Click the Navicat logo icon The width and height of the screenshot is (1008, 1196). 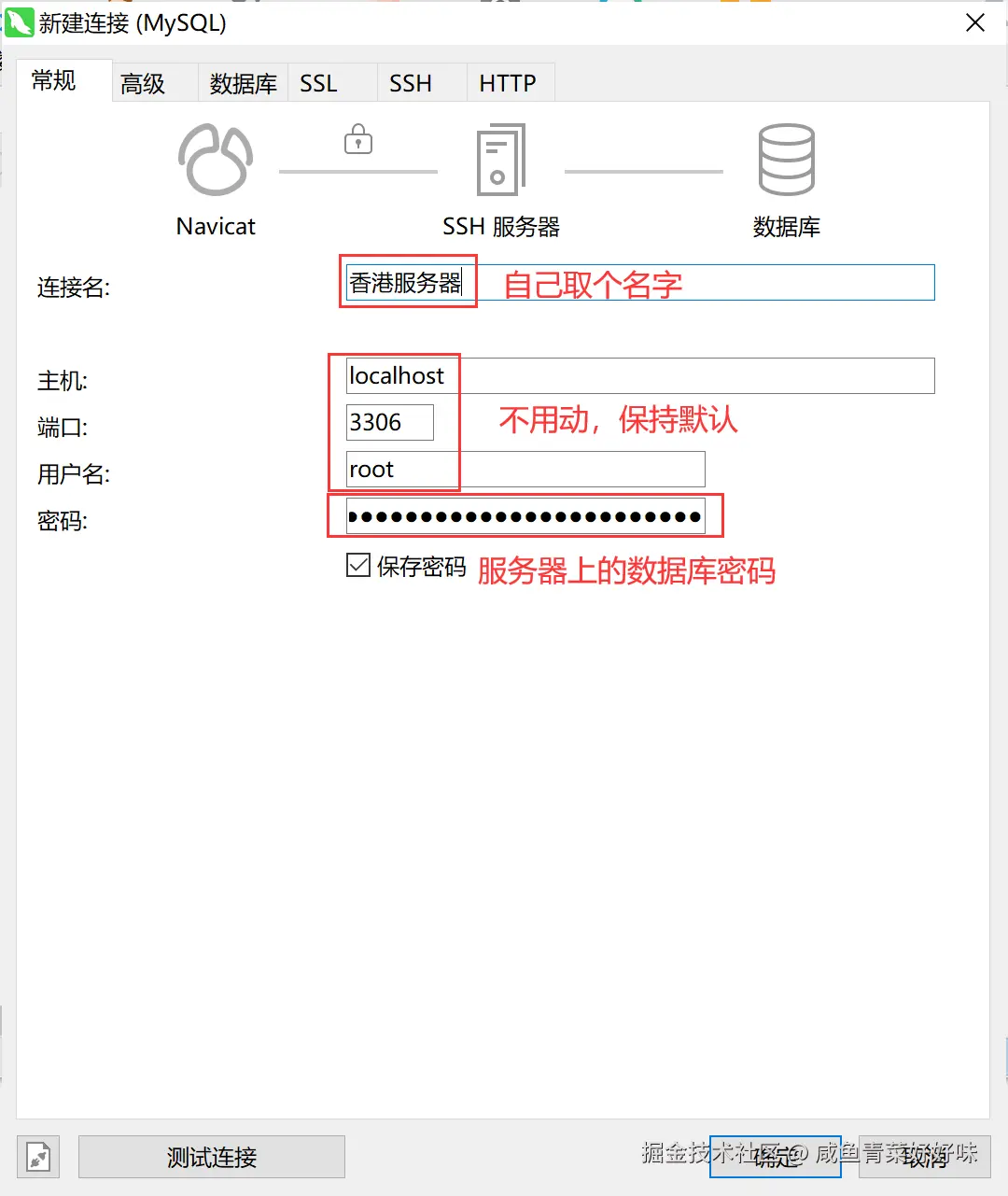pyautogui.click(x=216, y=160)
